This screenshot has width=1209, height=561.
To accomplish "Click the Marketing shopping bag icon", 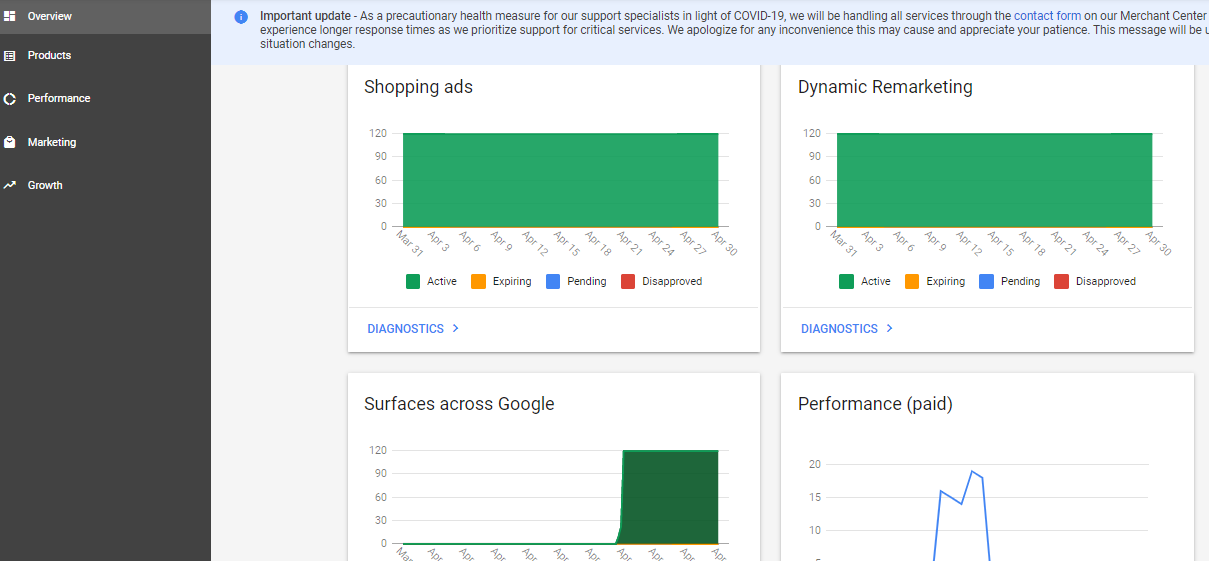I will [x=10, y=143].
